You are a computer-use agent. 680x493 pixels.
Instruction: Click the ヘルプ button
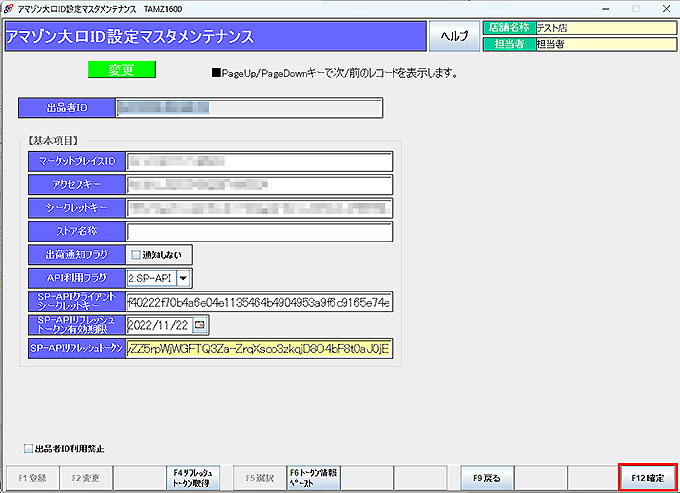[454, 36]
